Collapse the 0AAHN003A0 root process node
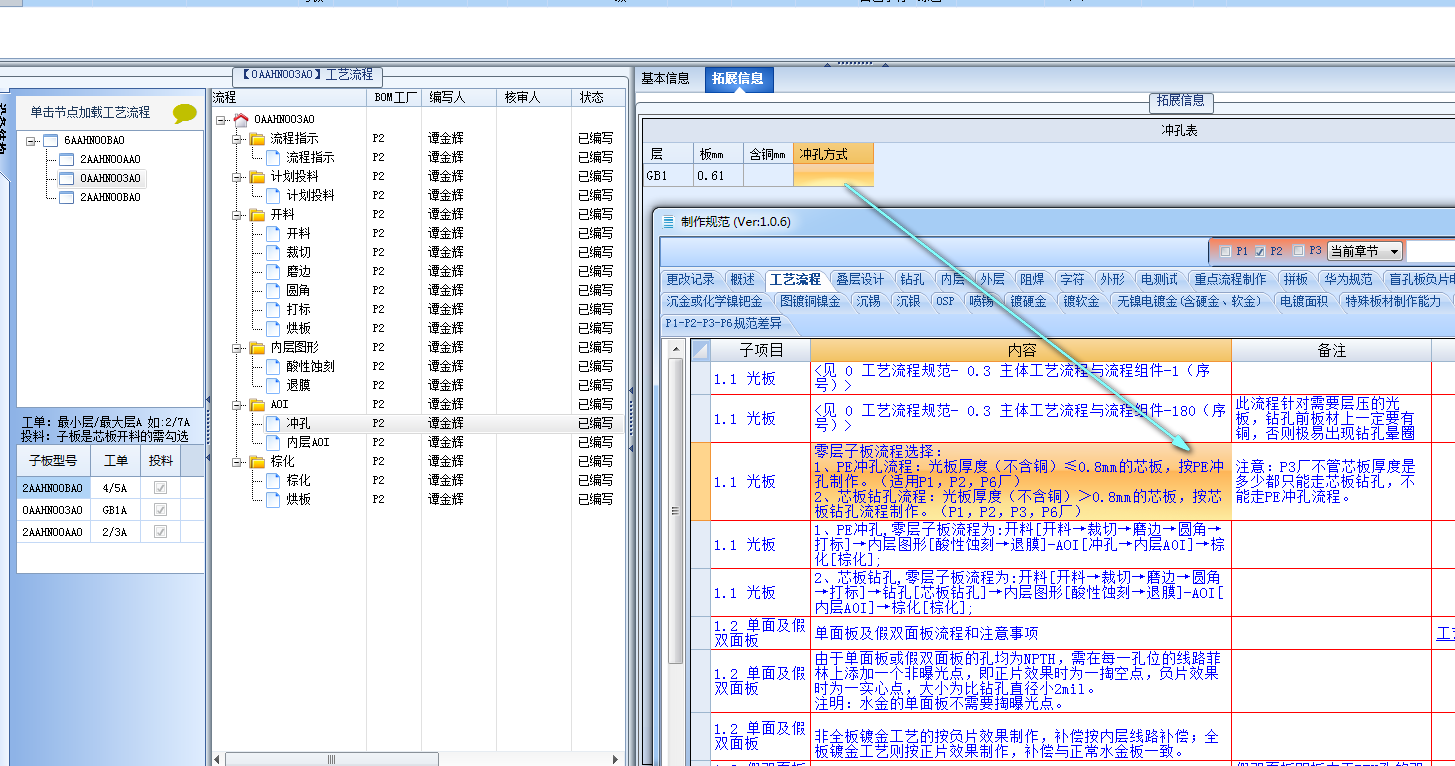 click(x=222, y=119)
